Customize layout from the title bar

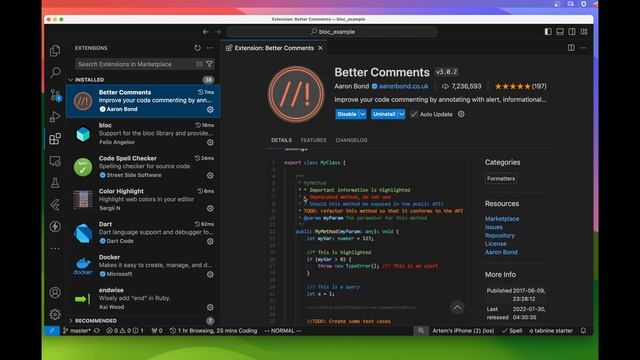tap(584, 32)
